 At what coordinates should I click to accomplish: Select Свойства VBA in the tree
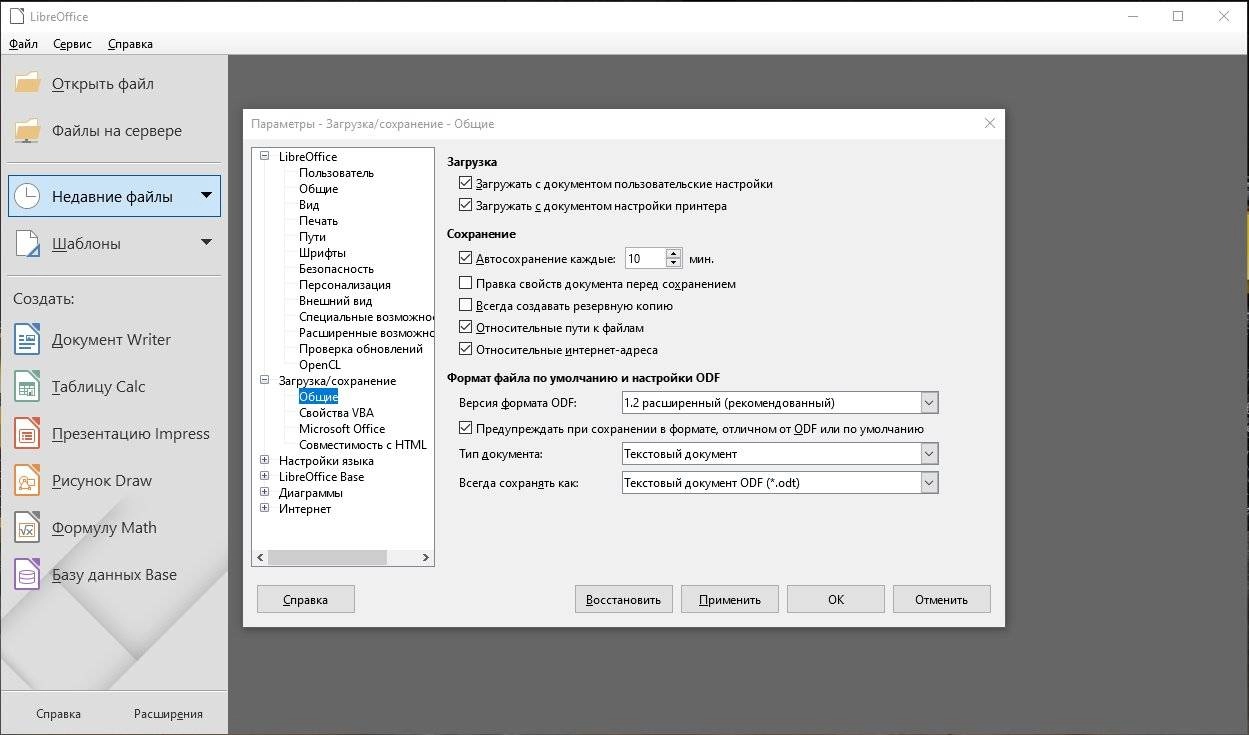tap(336, 412)
